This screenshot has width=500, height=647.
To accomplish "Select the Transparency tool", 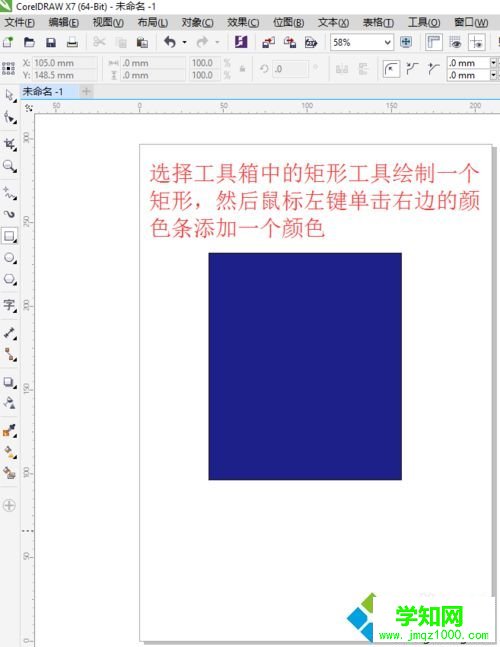I will 9,402.
